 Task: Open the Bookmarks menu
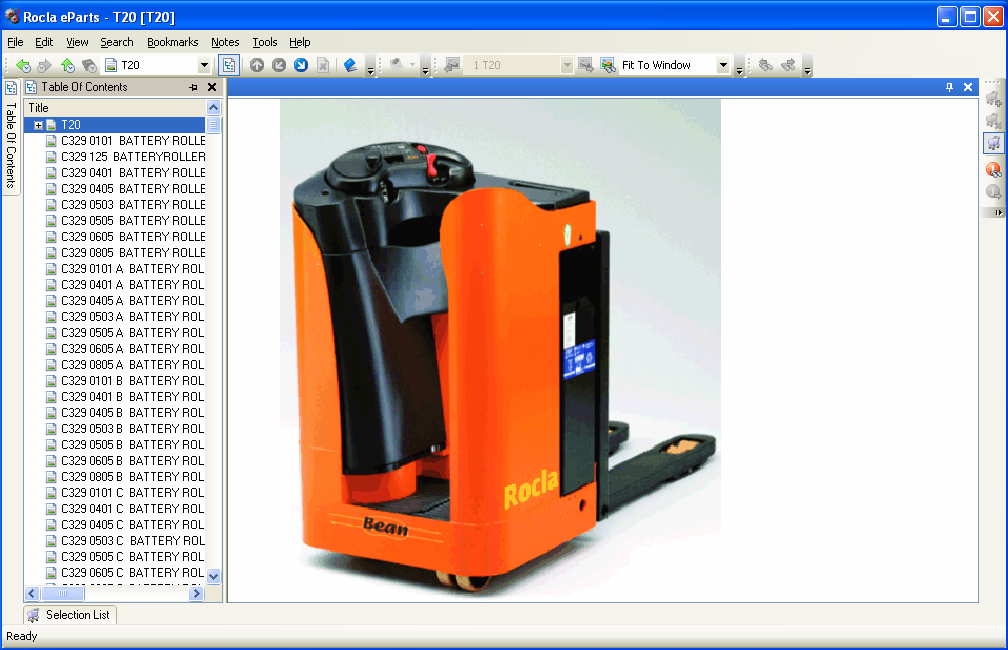click(172, 42)
